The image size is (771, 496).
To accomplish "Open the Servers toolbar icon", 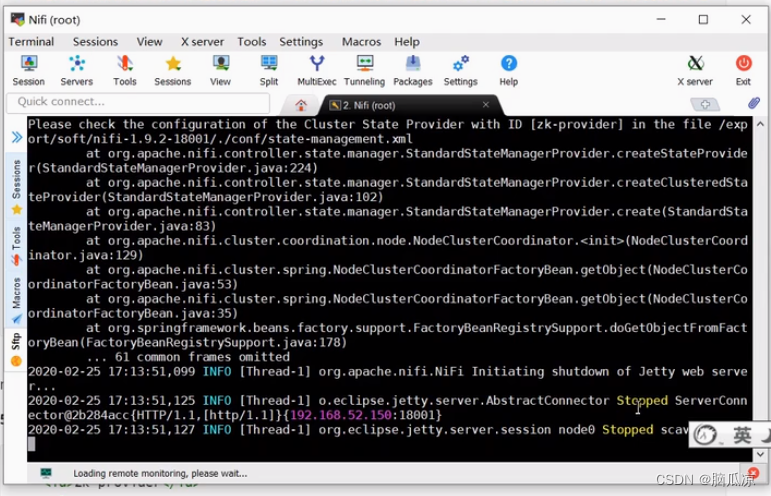I will coord(76,71).
